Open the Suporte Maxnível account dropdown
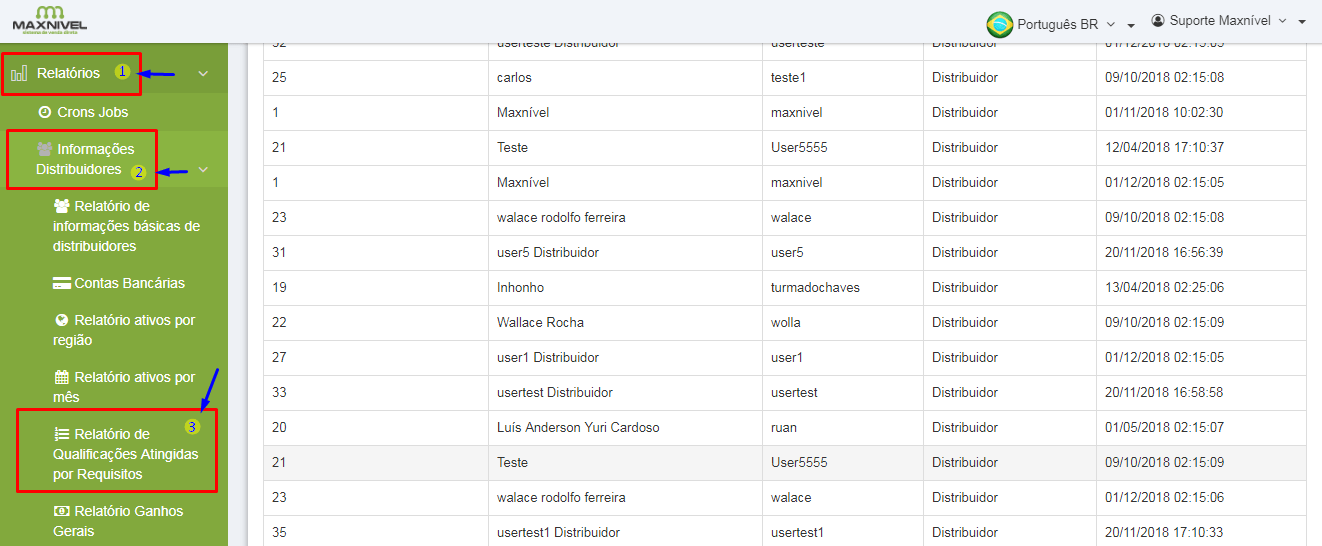Image resolution: width=1322 pixels, height=546 pixels. [x=1228, y=21]
